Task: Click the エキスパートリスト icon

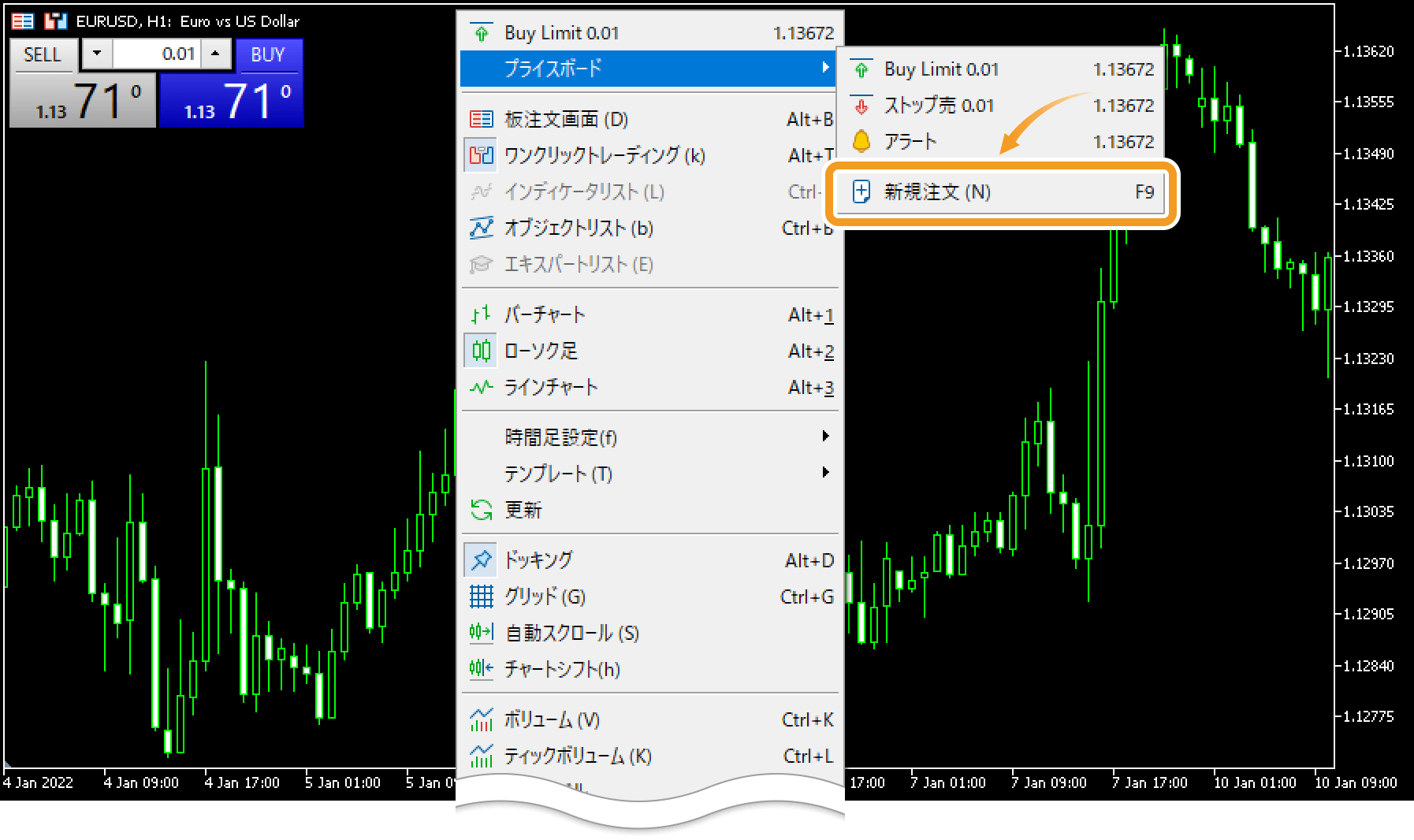Action: tap(481, 264)
